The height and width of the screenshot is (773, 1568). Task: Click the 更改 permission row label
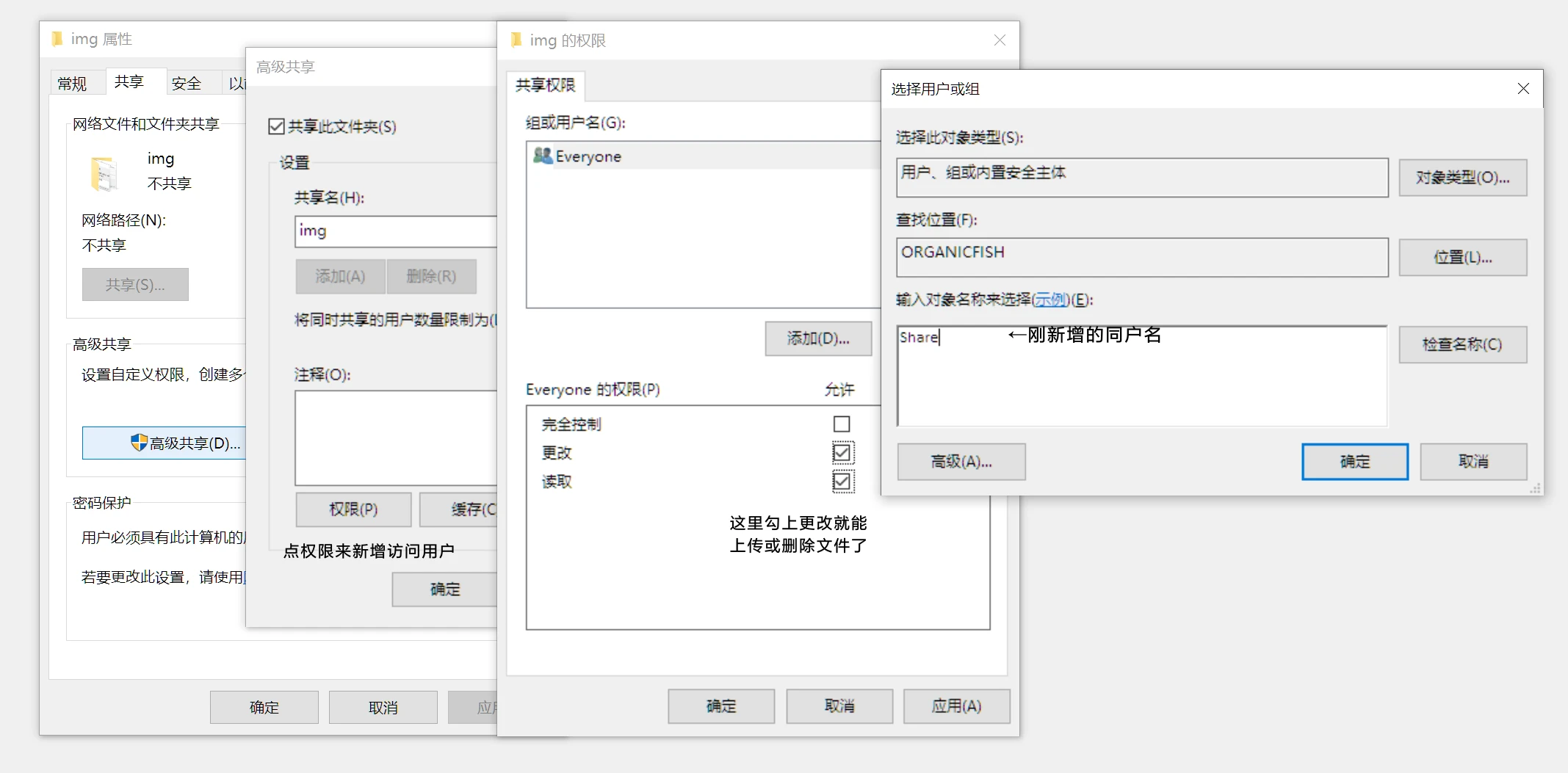coord(557,453)
